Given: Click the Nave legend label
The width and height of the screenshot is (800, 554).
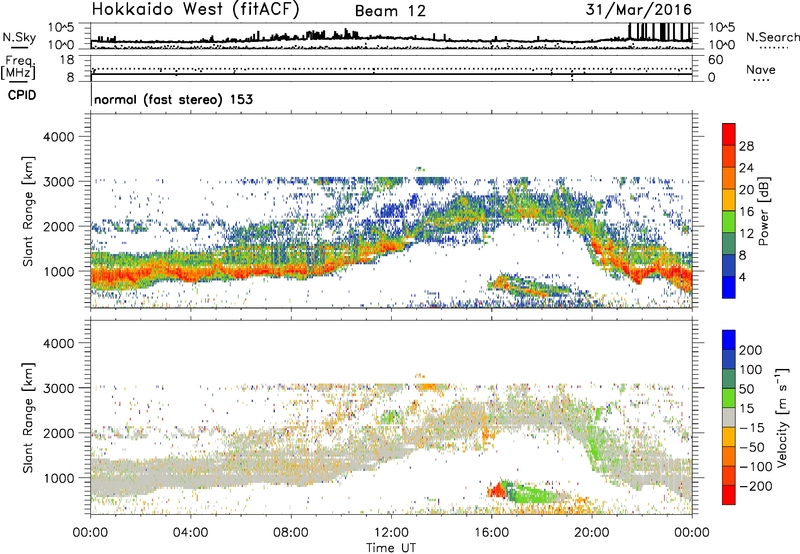Looking at the screenshot, I should click(761, 69).
